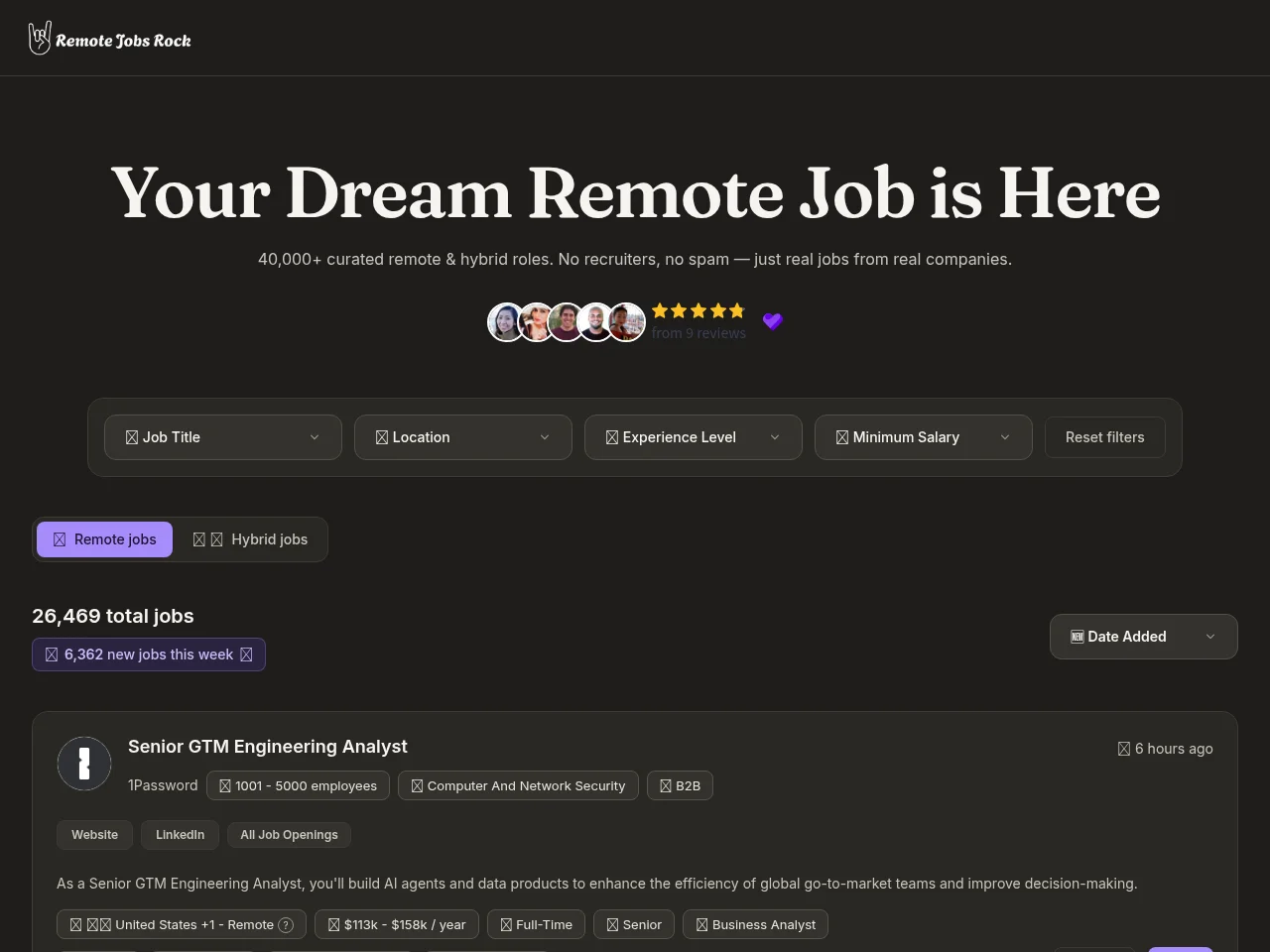Click the Computer And Network Security tag
This screenshot has height=952, width=1270.
click(x=518, y=785)
